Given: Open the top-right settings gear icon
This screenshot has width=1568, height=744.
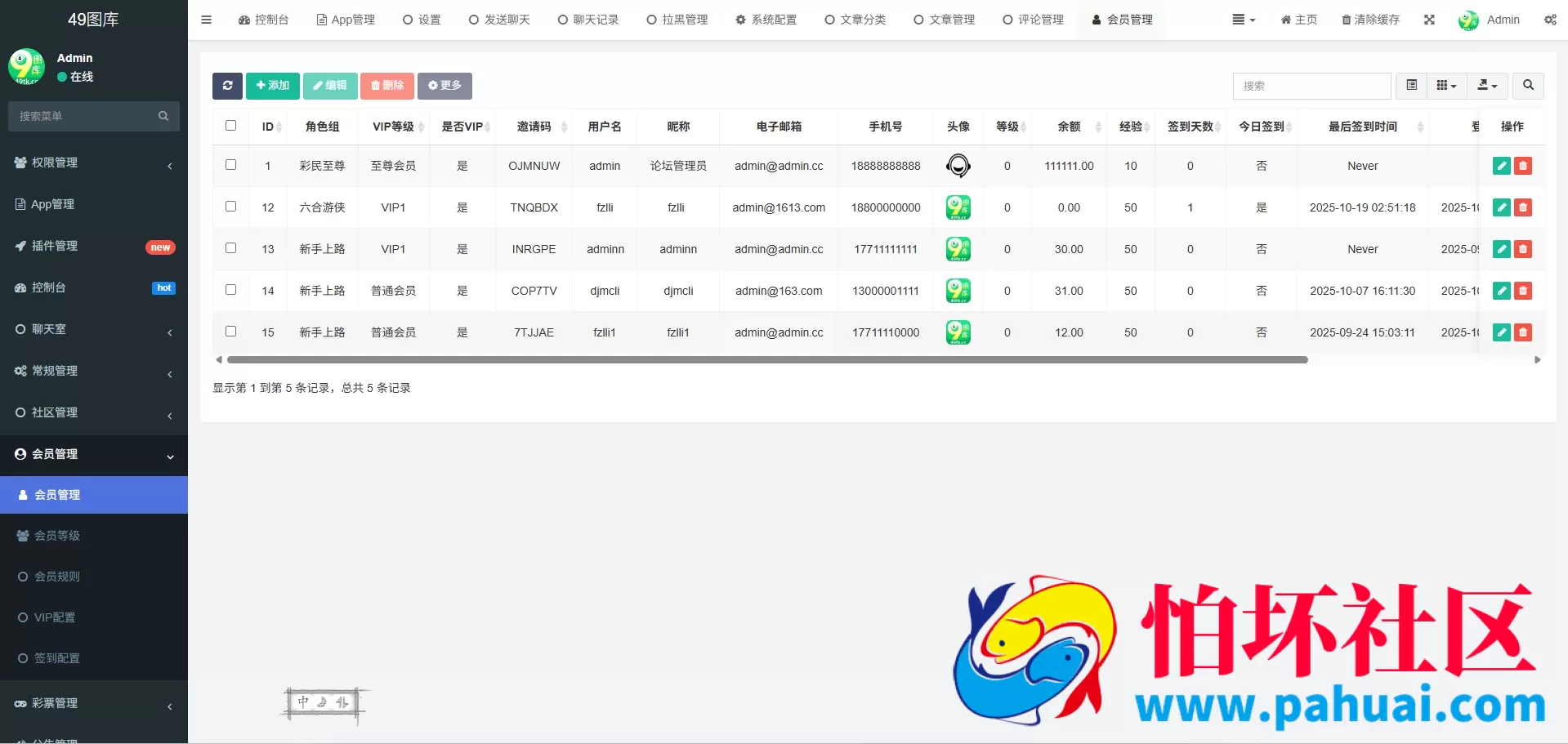Looking at the screenshot, I should pos(1551,20).
